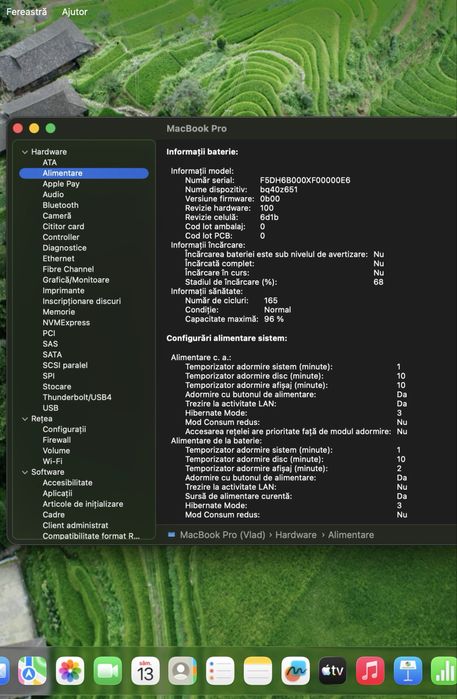The height and width of the screenshot is (699, 457).
Task: Select SAS in the sidebar
Action: [50, 344]
